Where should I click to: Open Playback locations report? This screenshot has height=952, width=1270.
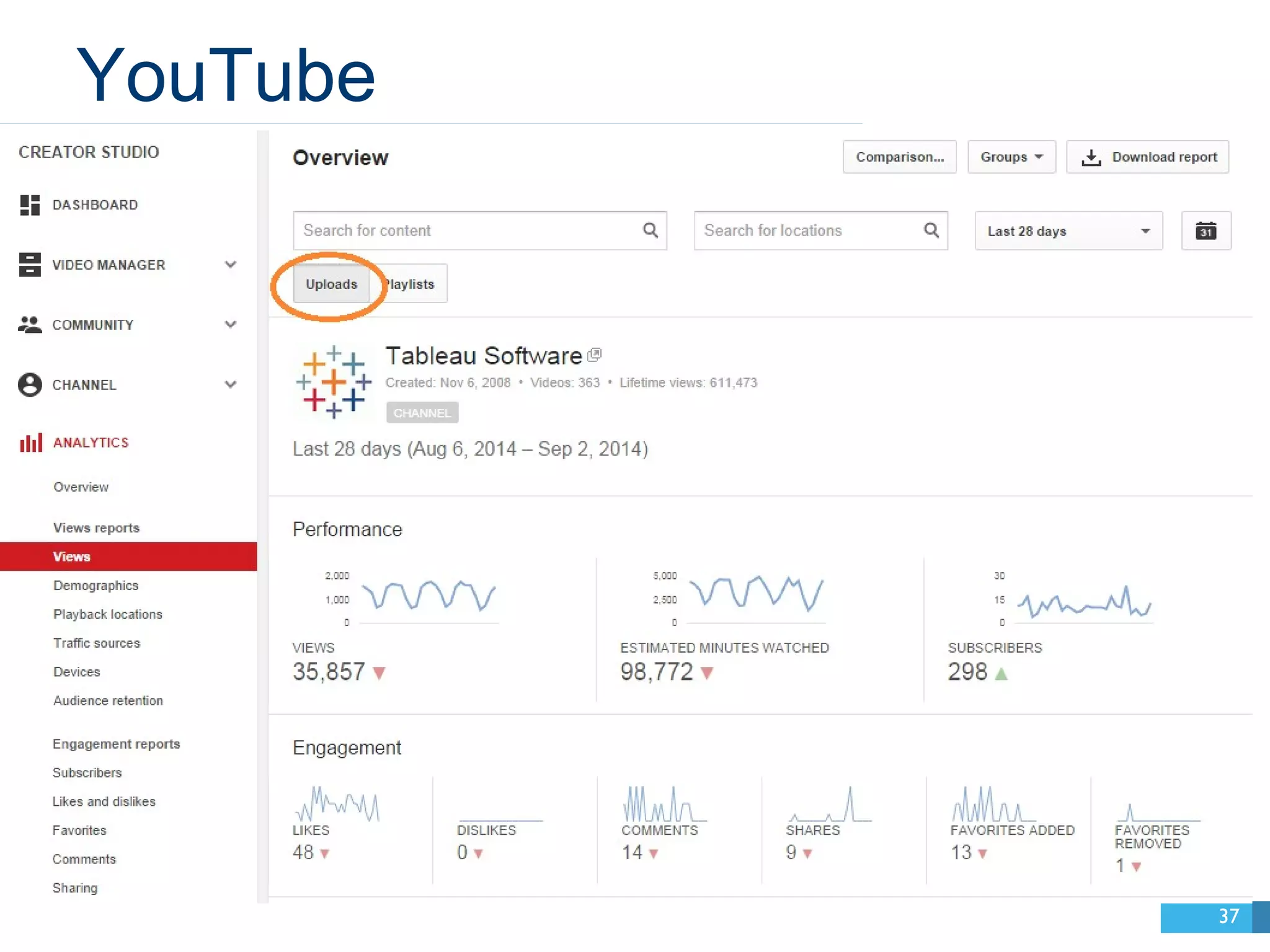108,614
